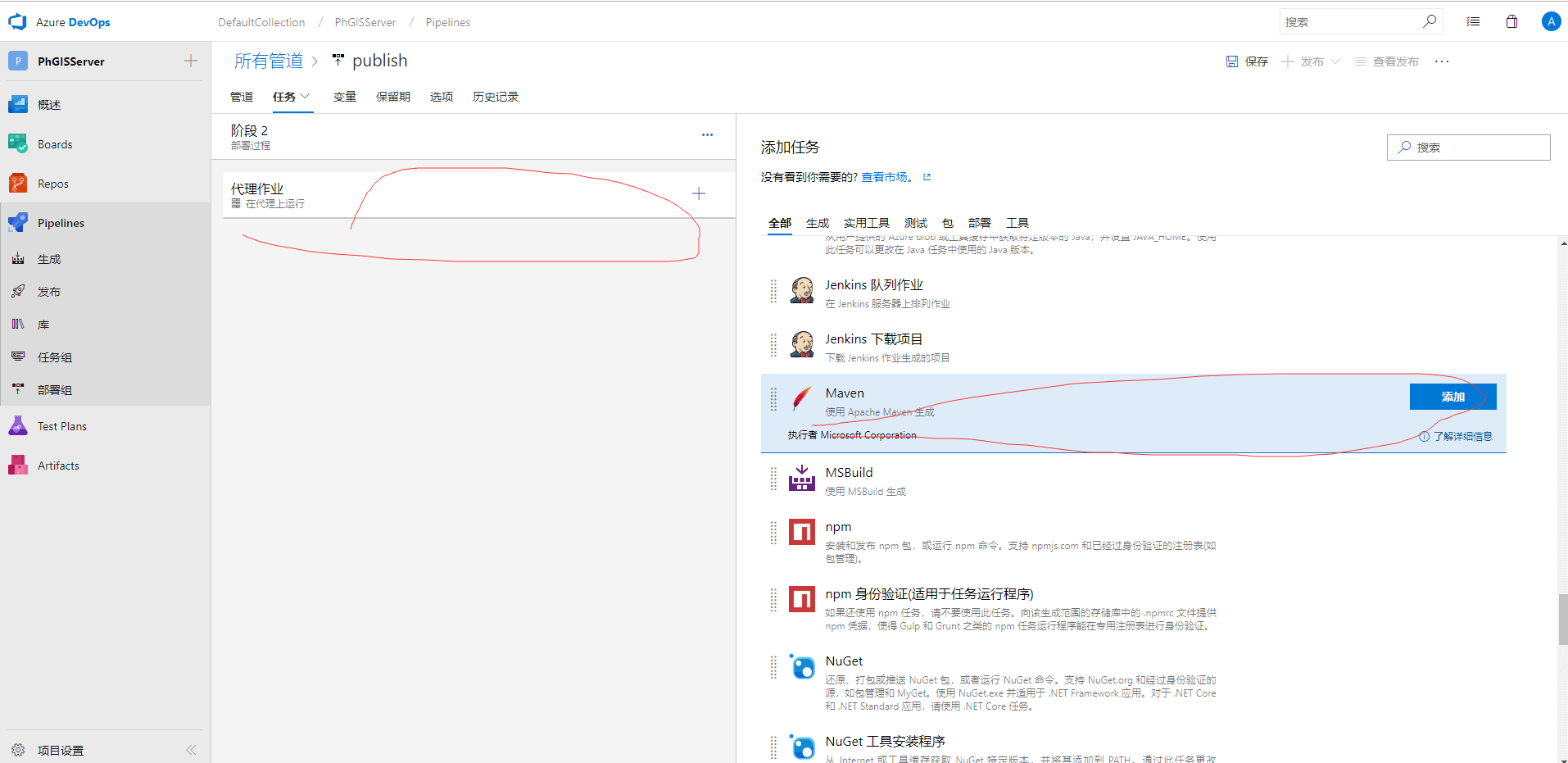Click the plus icon on 代理作业
Viewport: 1568px width, 763px height.
699,193
